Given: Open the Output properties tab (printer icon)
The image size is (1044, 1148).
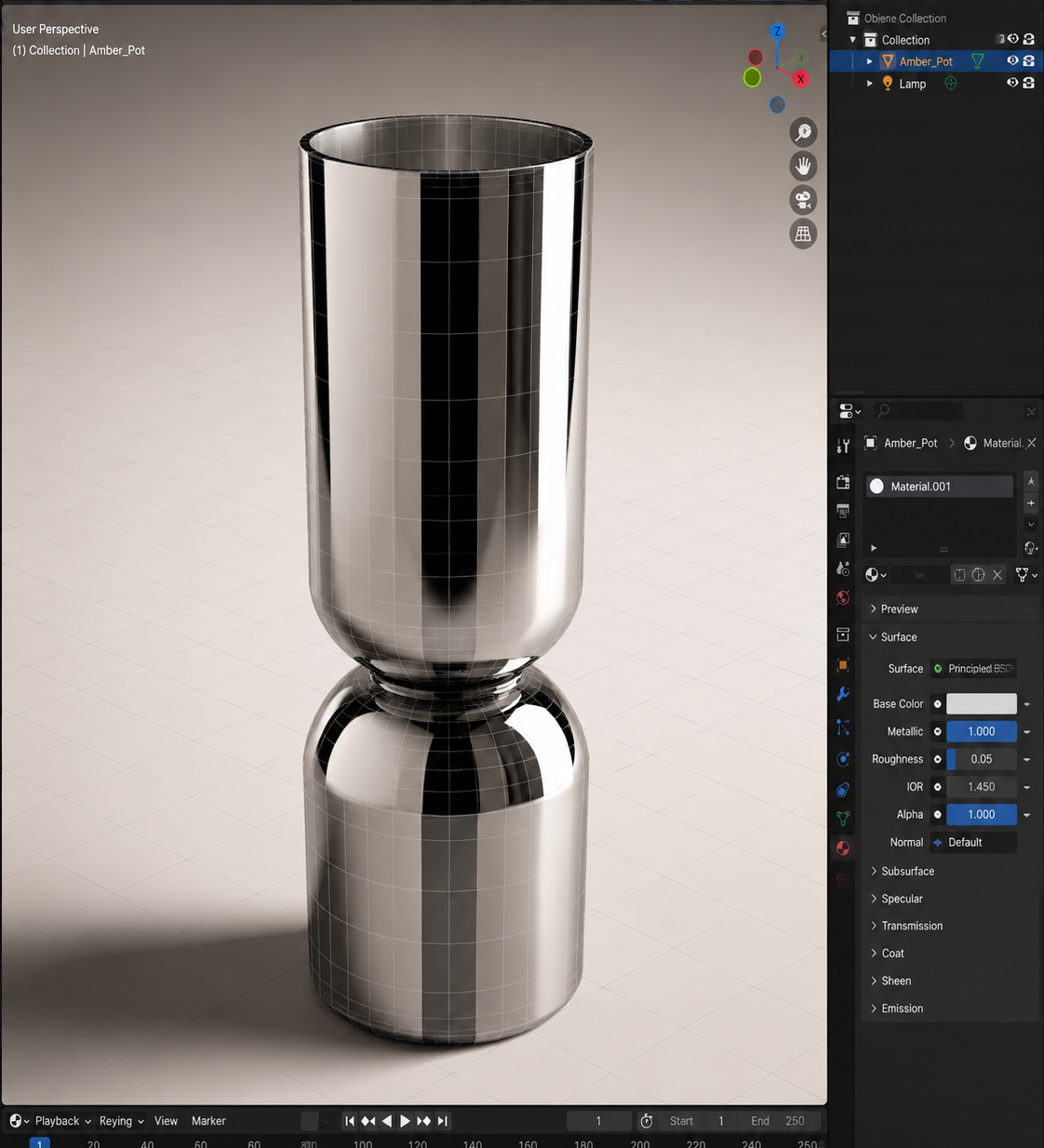Looking at the screenshot, I should click(843, 511).
